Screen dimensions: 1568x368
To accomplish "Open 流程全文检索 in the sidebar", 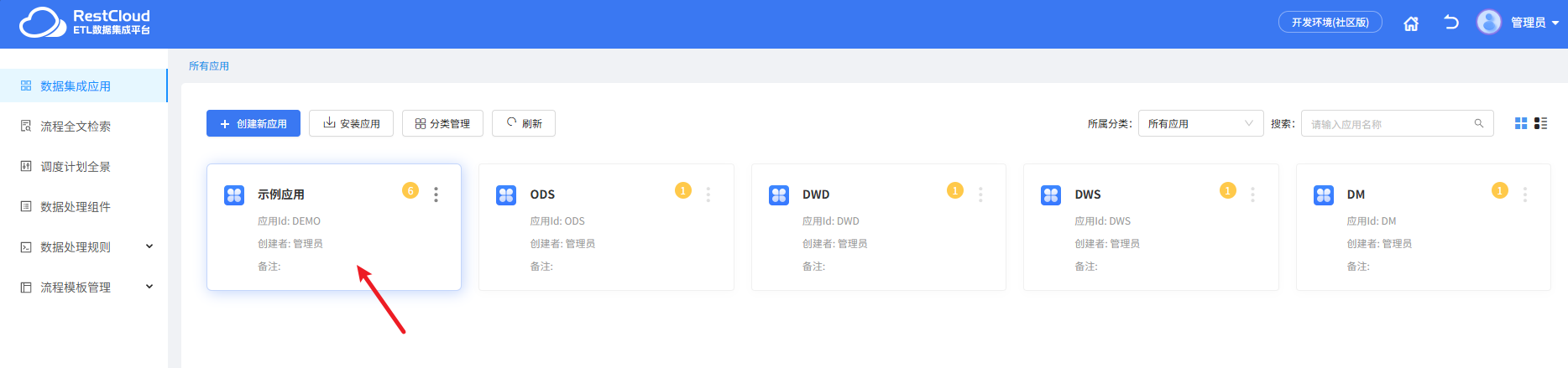I will pyautogui.click(x=83, y=126).
